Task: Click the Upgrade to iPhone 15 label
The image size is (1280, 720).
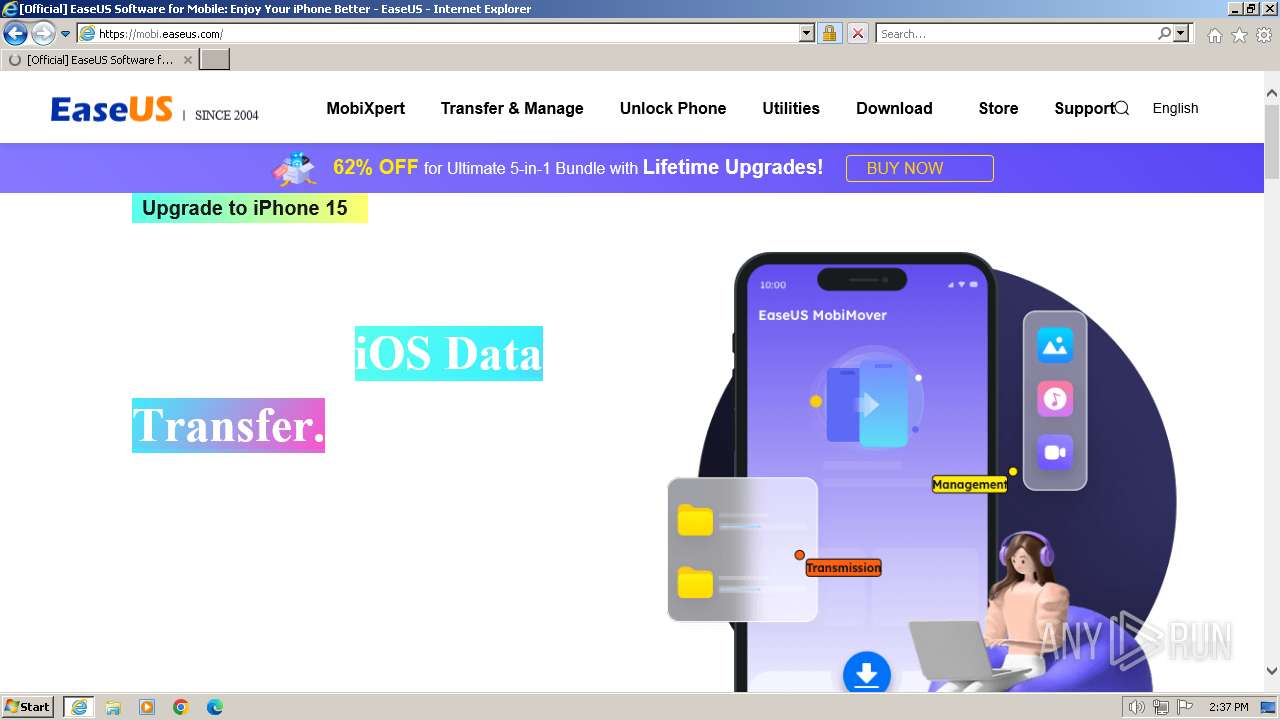Action: [249, 208]
